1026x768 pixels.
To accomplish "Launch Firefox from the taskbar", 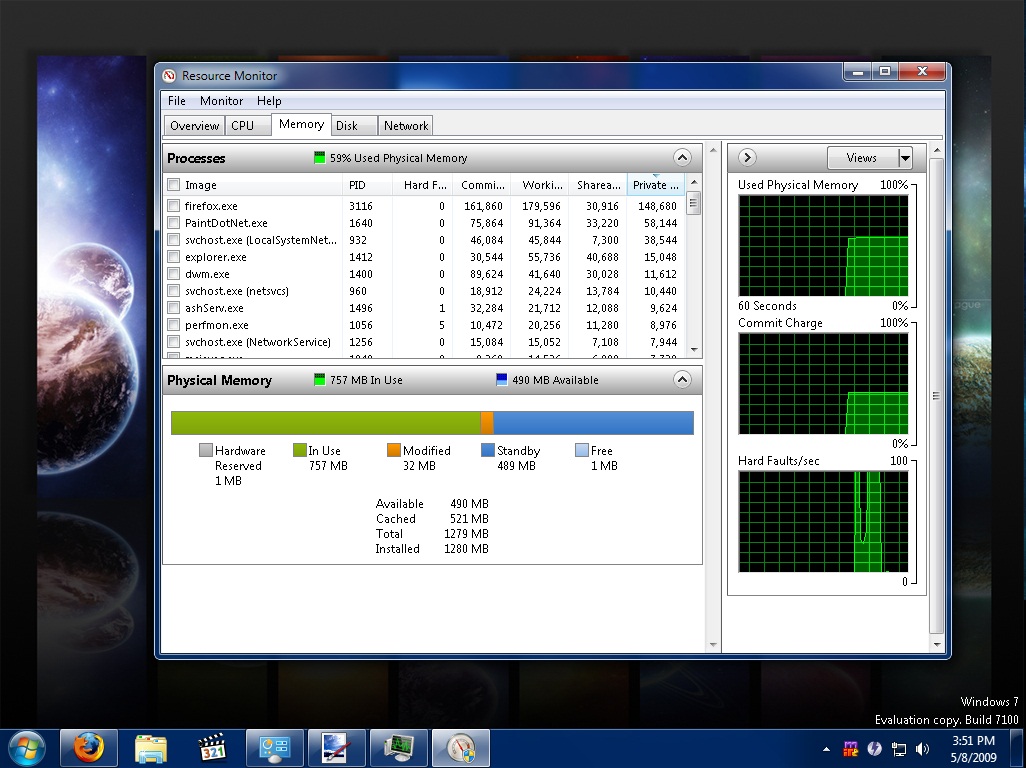I will [x=88, y=748].
